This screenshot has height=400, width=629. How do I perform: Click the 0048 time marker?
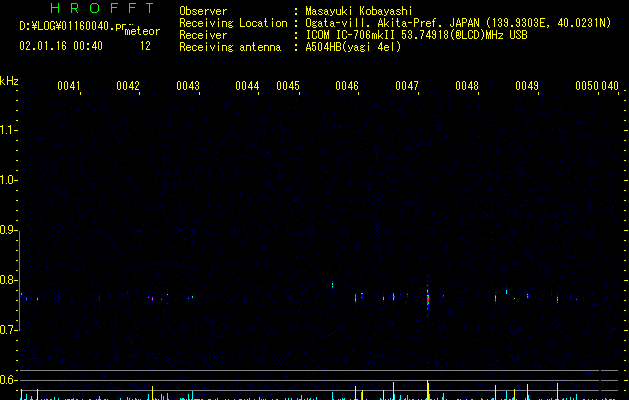(467, 86)
